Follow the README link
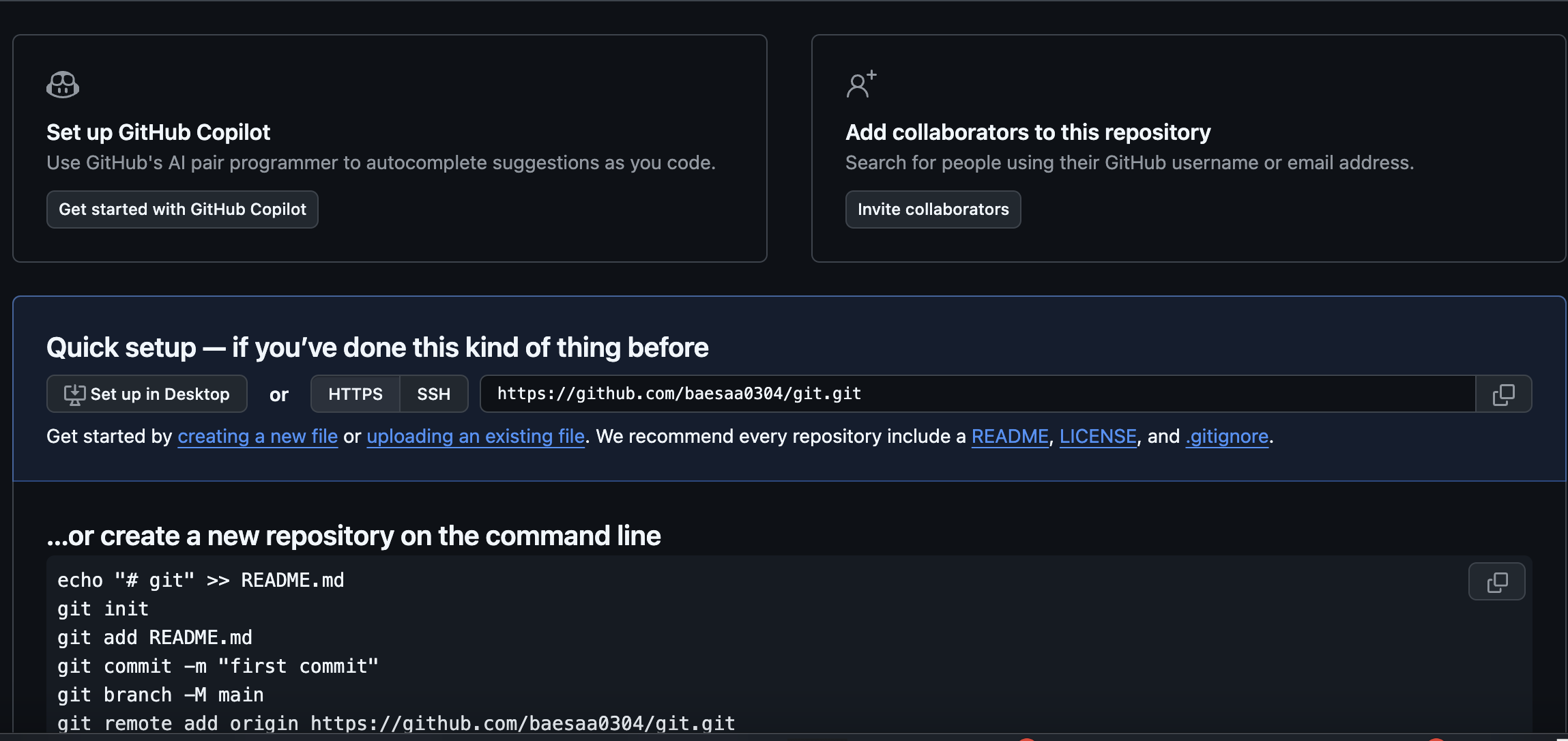Image resolution: width=1568 pixels, height=741 pixels. coord(1009,437)
